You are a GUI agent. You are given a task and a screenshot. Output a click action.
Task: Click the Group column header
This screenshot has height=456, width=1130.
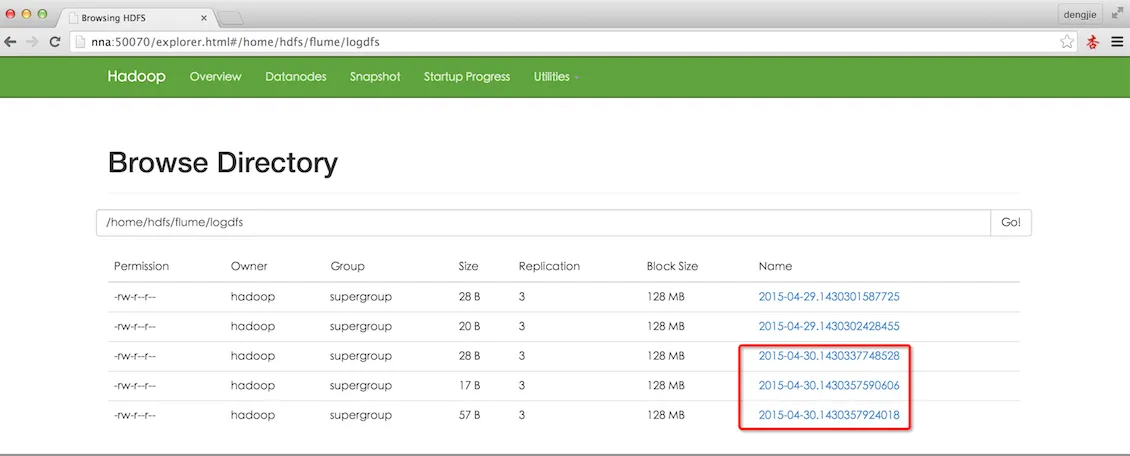coord(347,266)
